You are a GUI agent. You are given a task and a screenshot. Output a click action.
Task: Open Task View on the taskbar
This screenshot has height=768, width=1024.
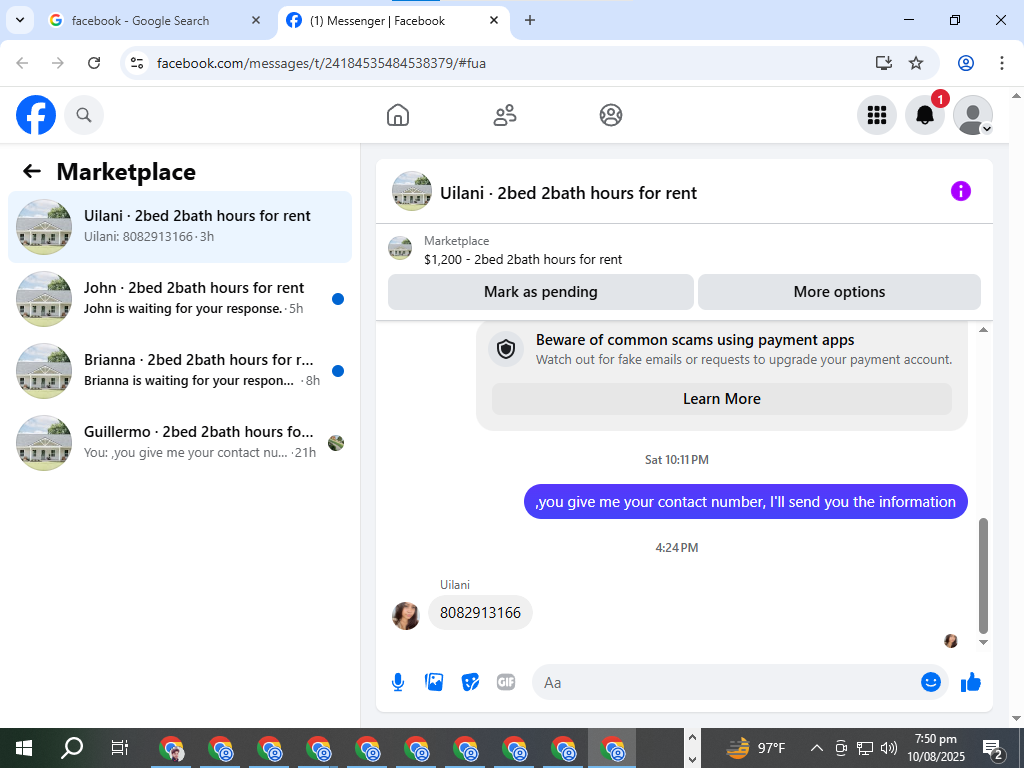[x=120, y=748]
